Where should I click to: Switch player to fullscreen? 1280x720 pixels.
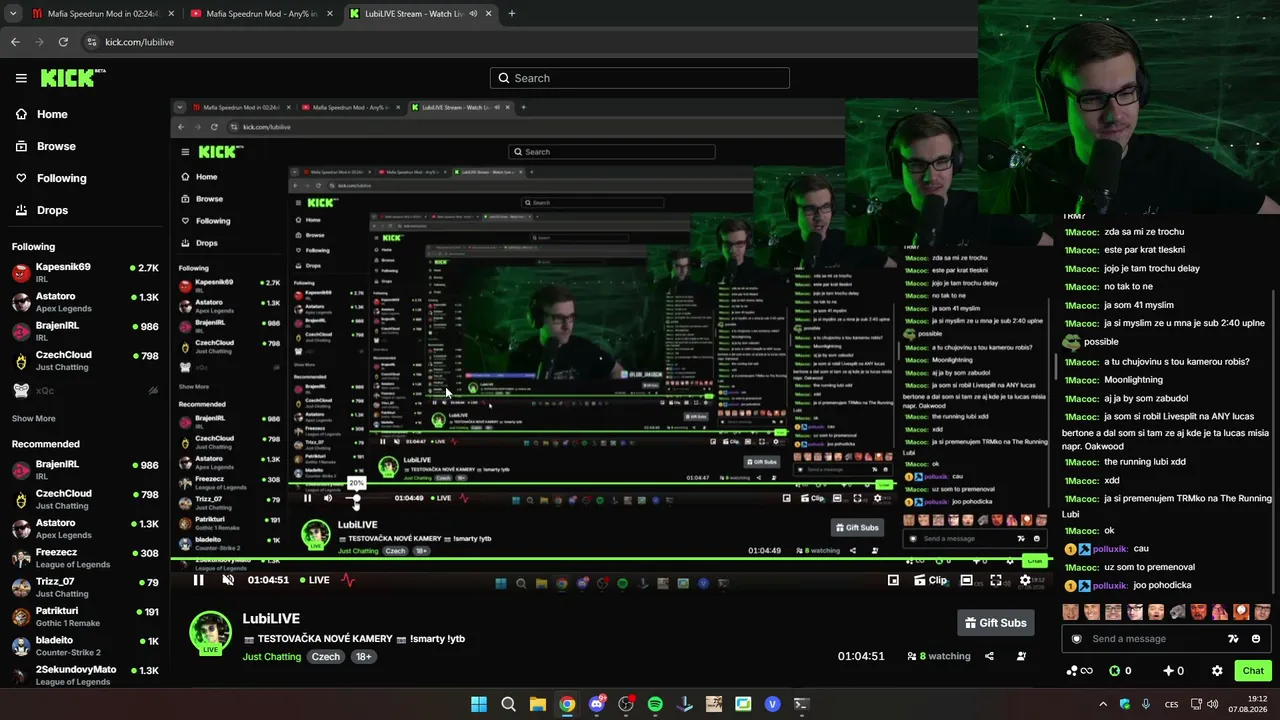pos(996,580)
